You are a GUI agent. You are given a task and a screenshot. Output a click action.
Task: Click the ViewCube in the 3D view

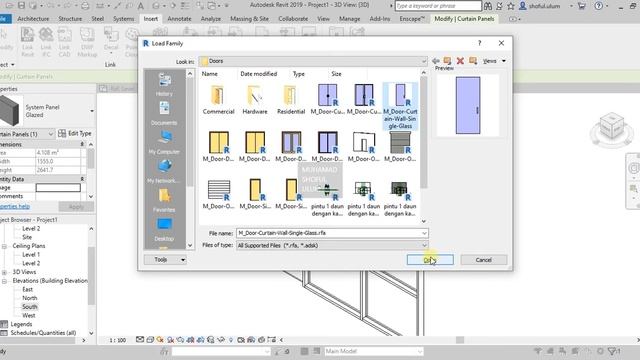pyautogui.click(x=611, y=127)
